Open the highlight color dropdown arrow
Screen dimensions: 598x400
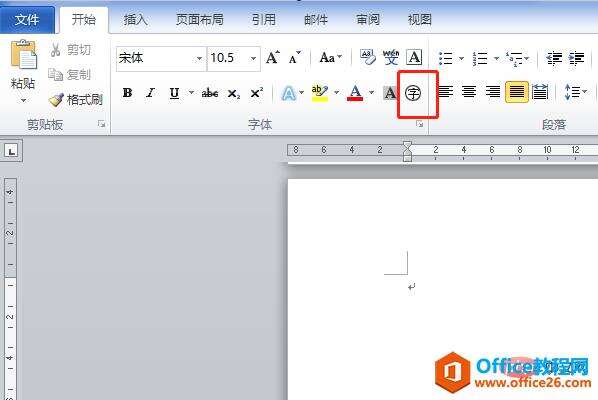(336, 92)
